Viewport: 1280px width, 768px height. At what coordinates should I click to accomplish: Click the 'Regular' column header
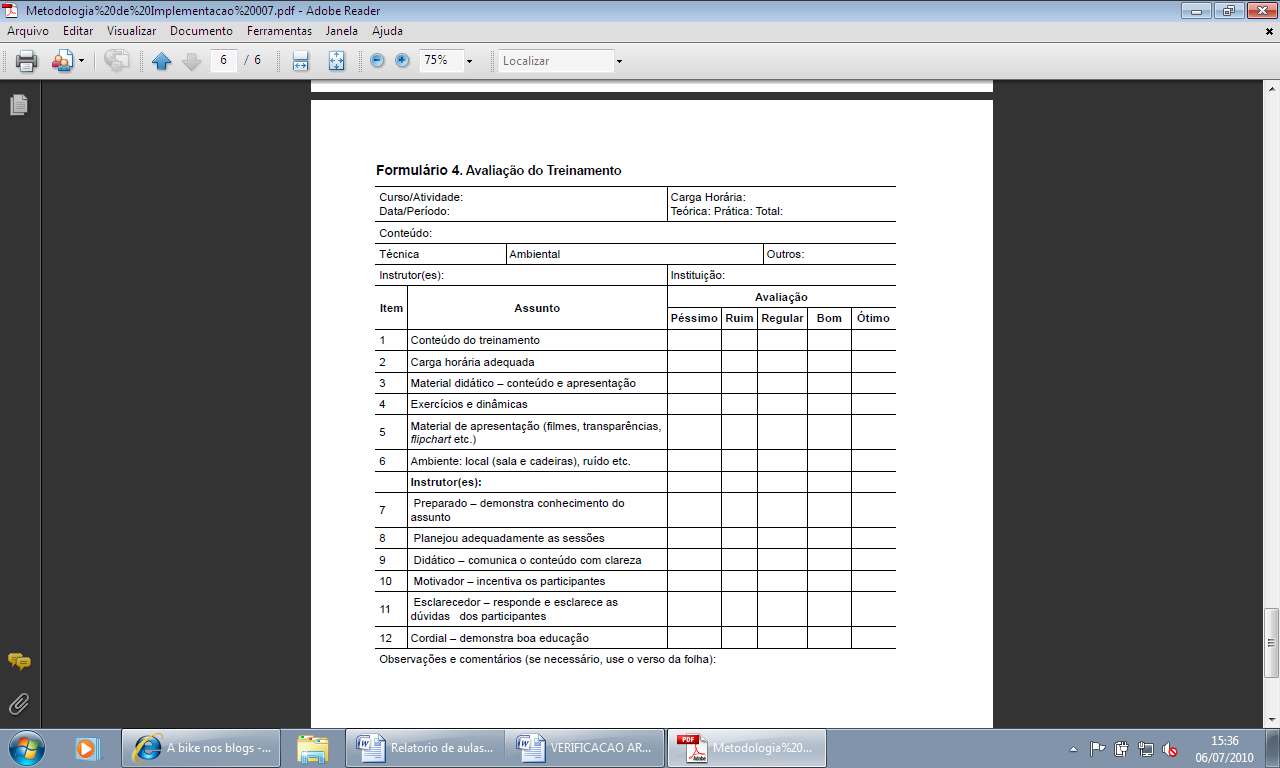tap(782, 318)
